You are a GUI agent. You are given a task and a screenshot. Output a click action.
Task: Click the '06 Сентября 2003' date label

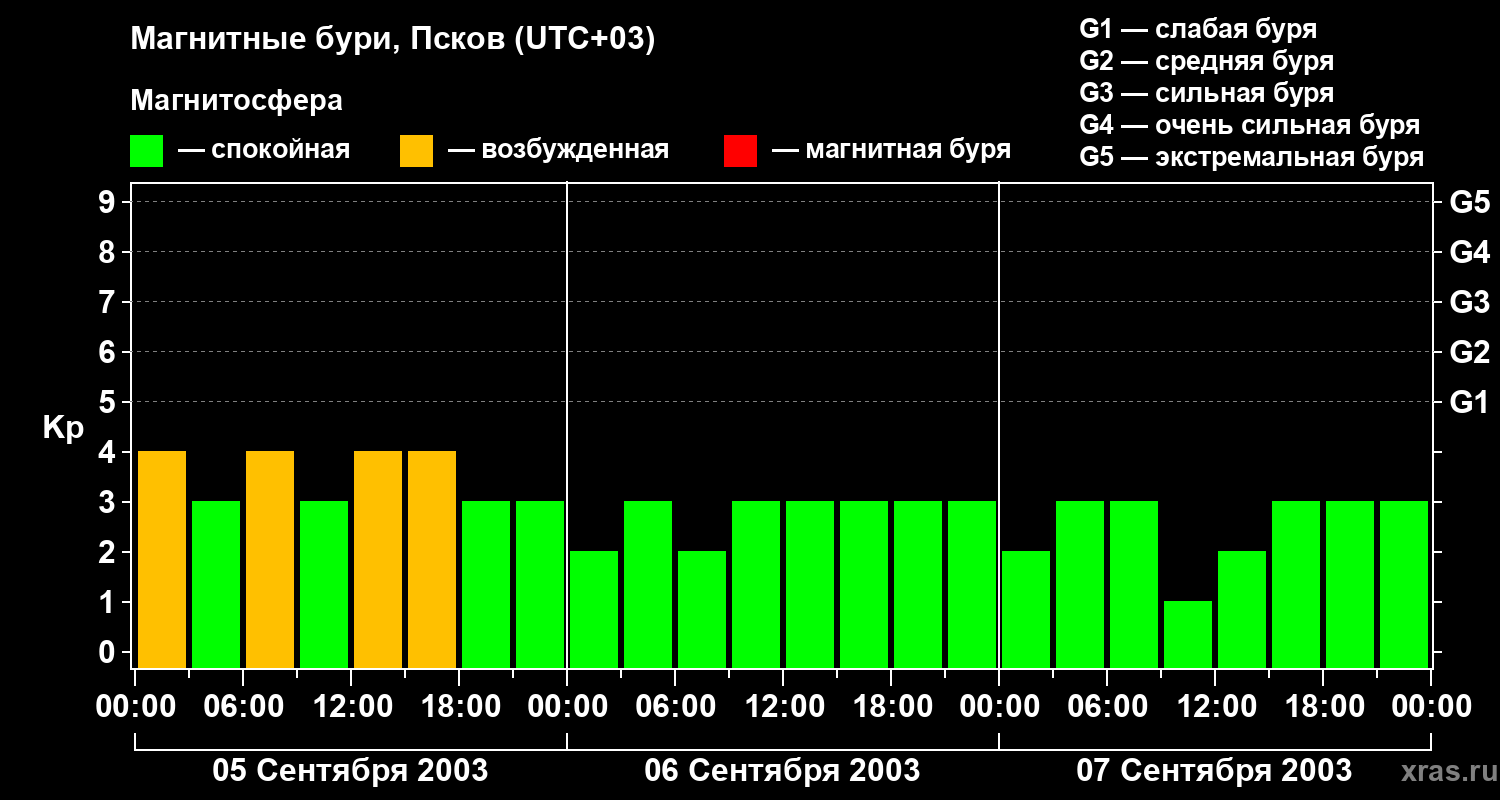click(x=783, y=770)
